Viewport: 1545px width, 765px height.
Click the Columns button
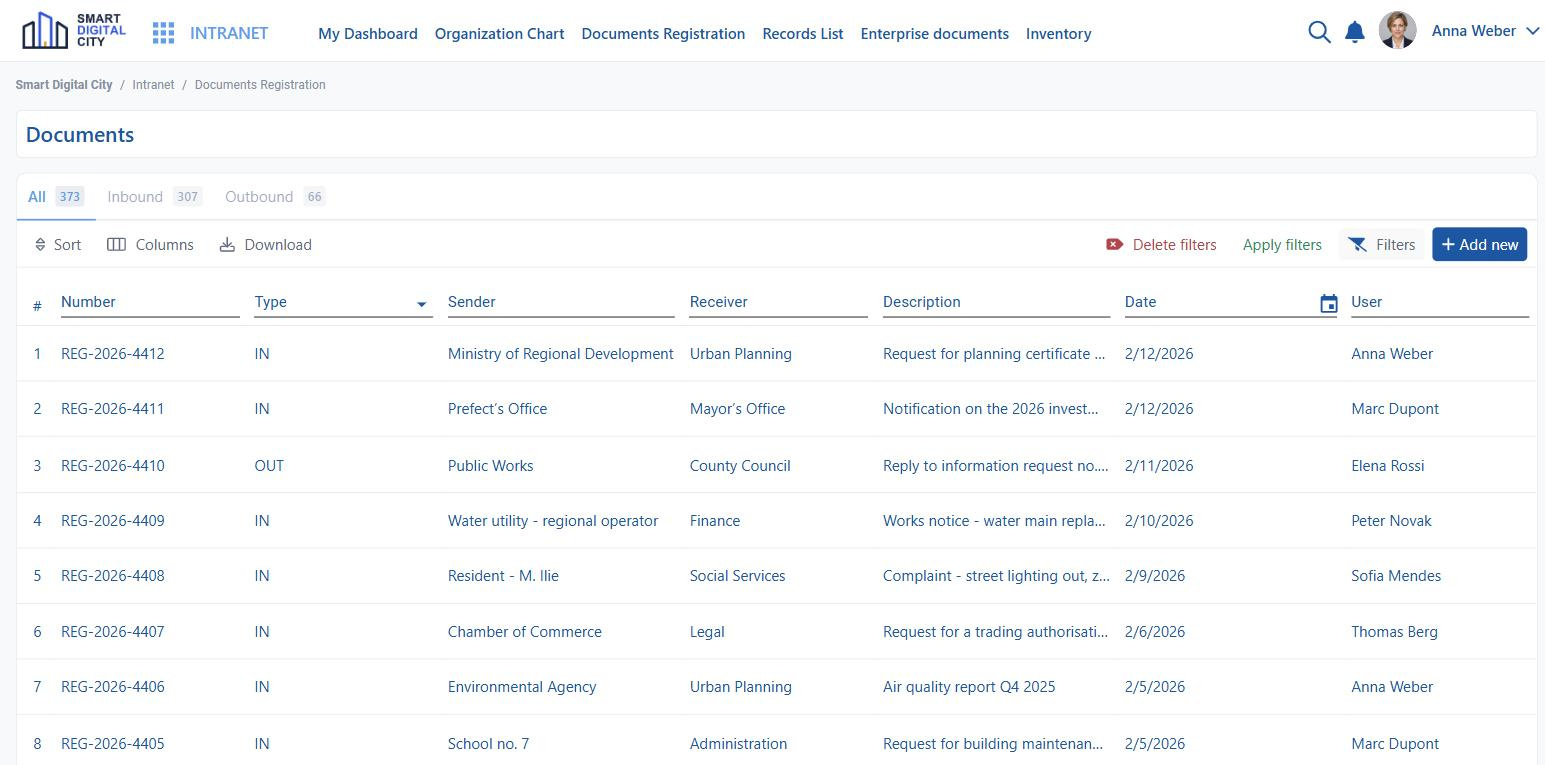(150, 245)
